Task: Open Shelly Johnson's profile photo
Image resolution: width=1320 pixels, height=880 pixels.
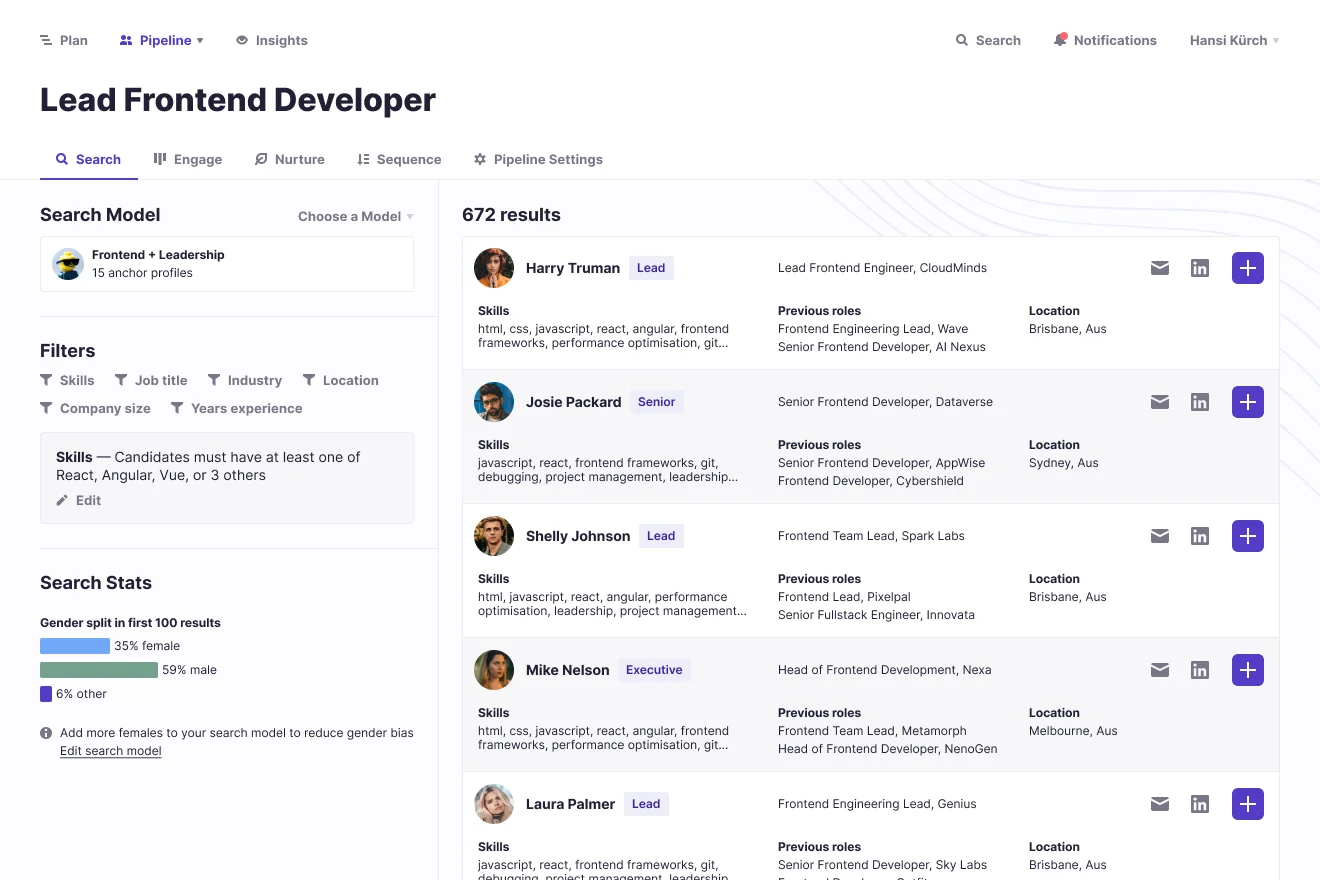Action: pyautogui.click(x=494, y=536)
